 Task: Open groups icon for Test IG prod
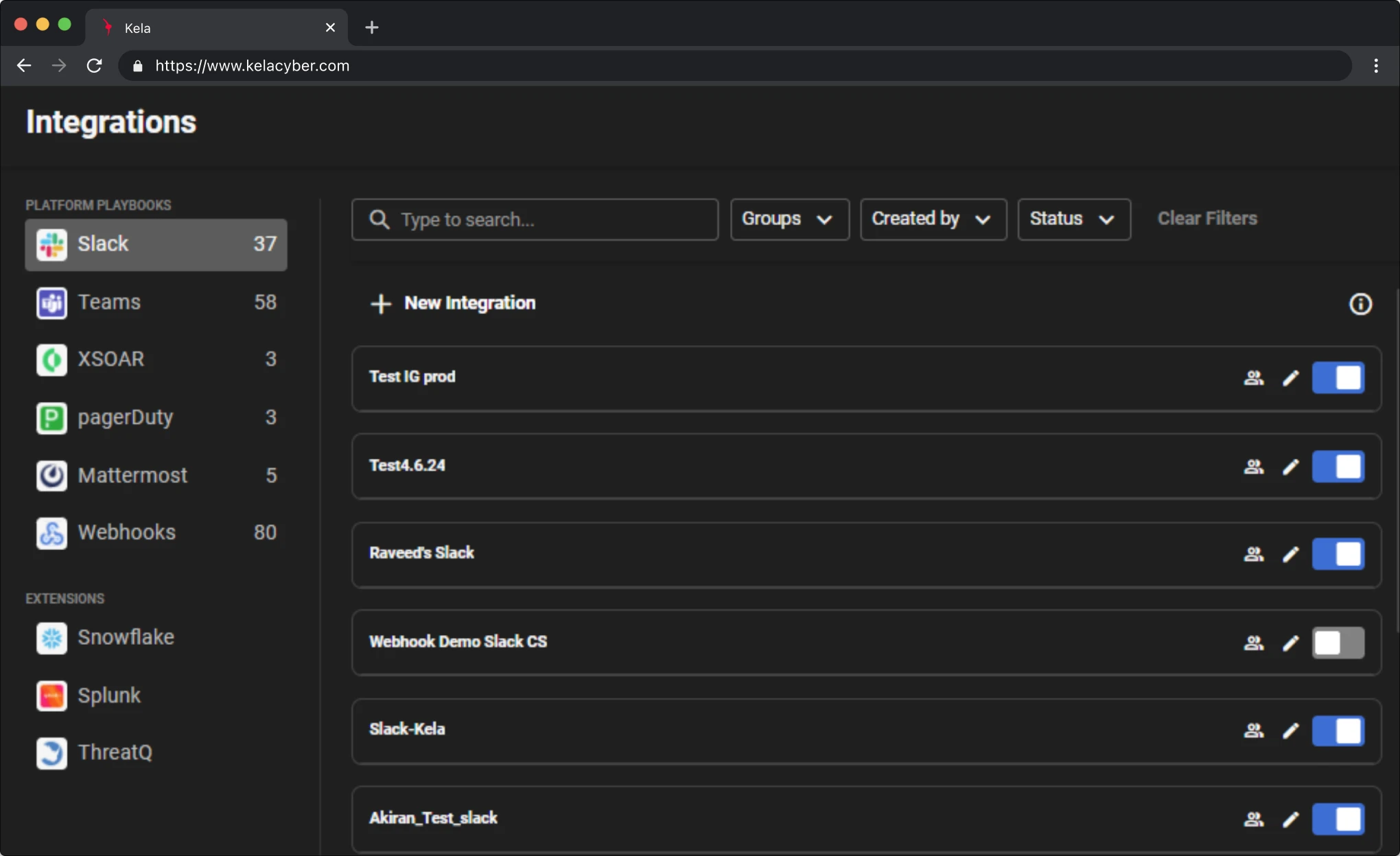pyautogui.click(x=1254, y=378)
